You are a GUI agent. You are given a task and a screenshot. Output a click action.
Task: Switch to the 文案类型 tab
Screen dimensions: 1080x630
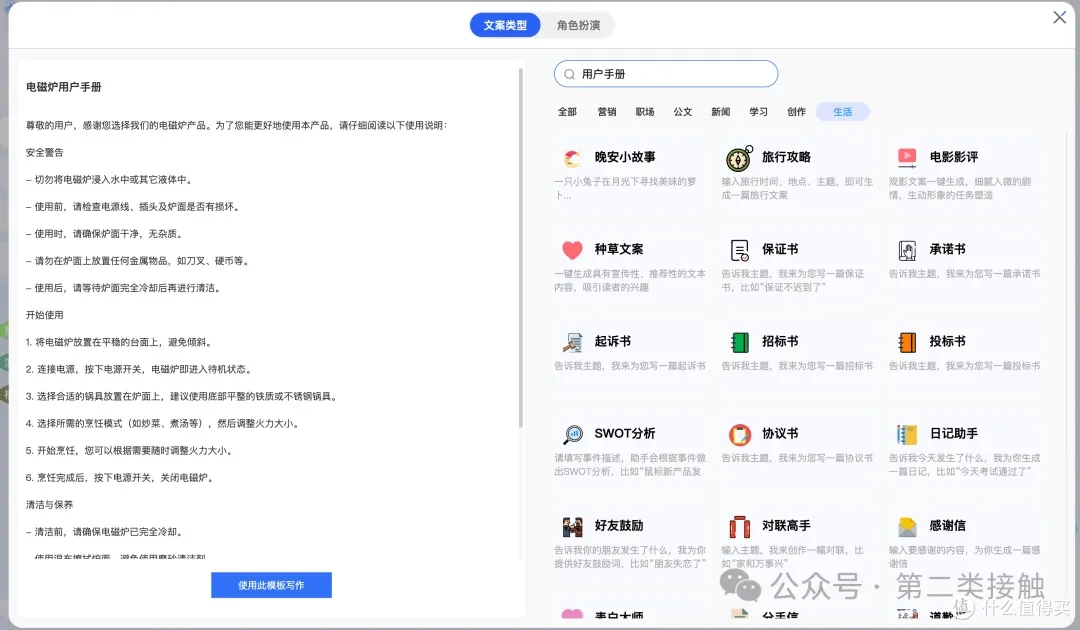[x=505, y=25]
